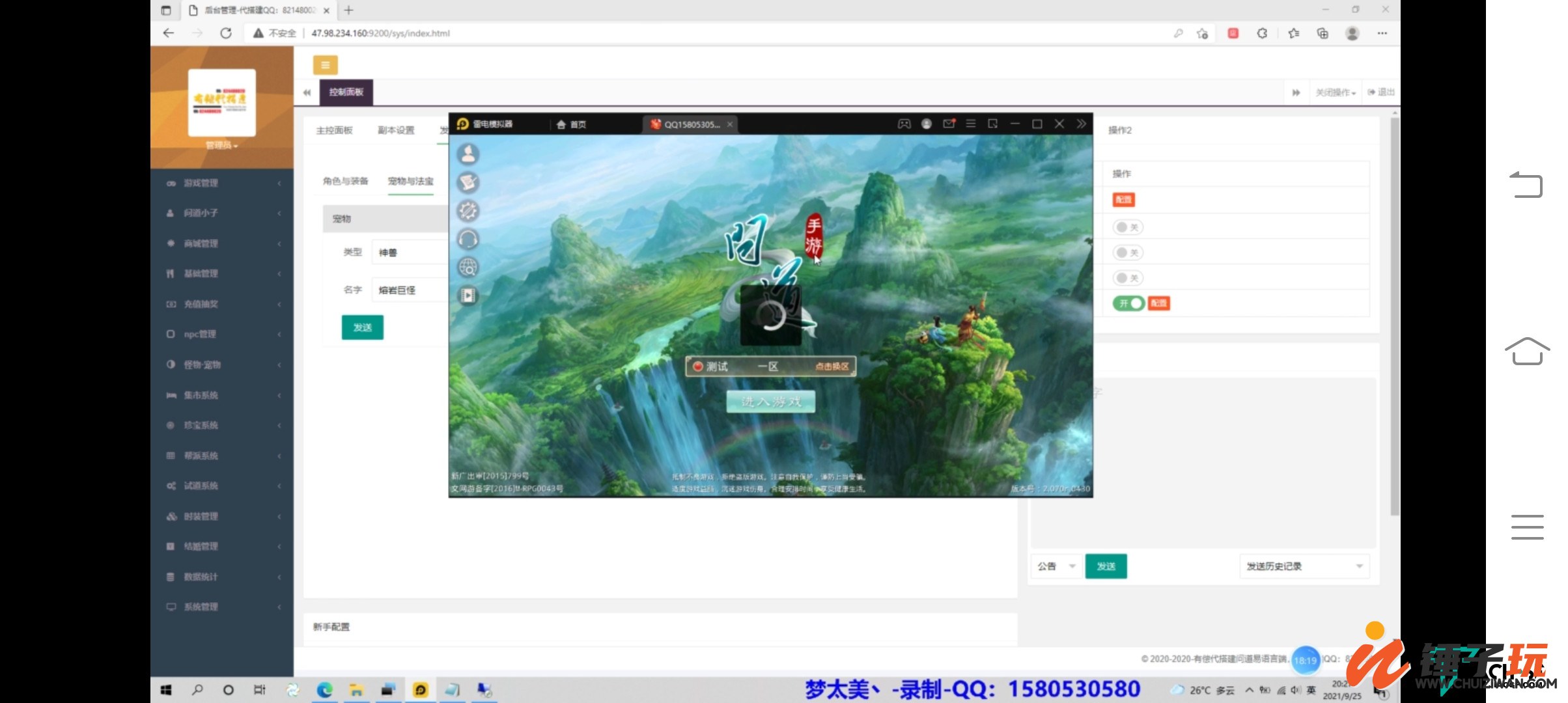Select 宠物与法宝 tab

410,181
